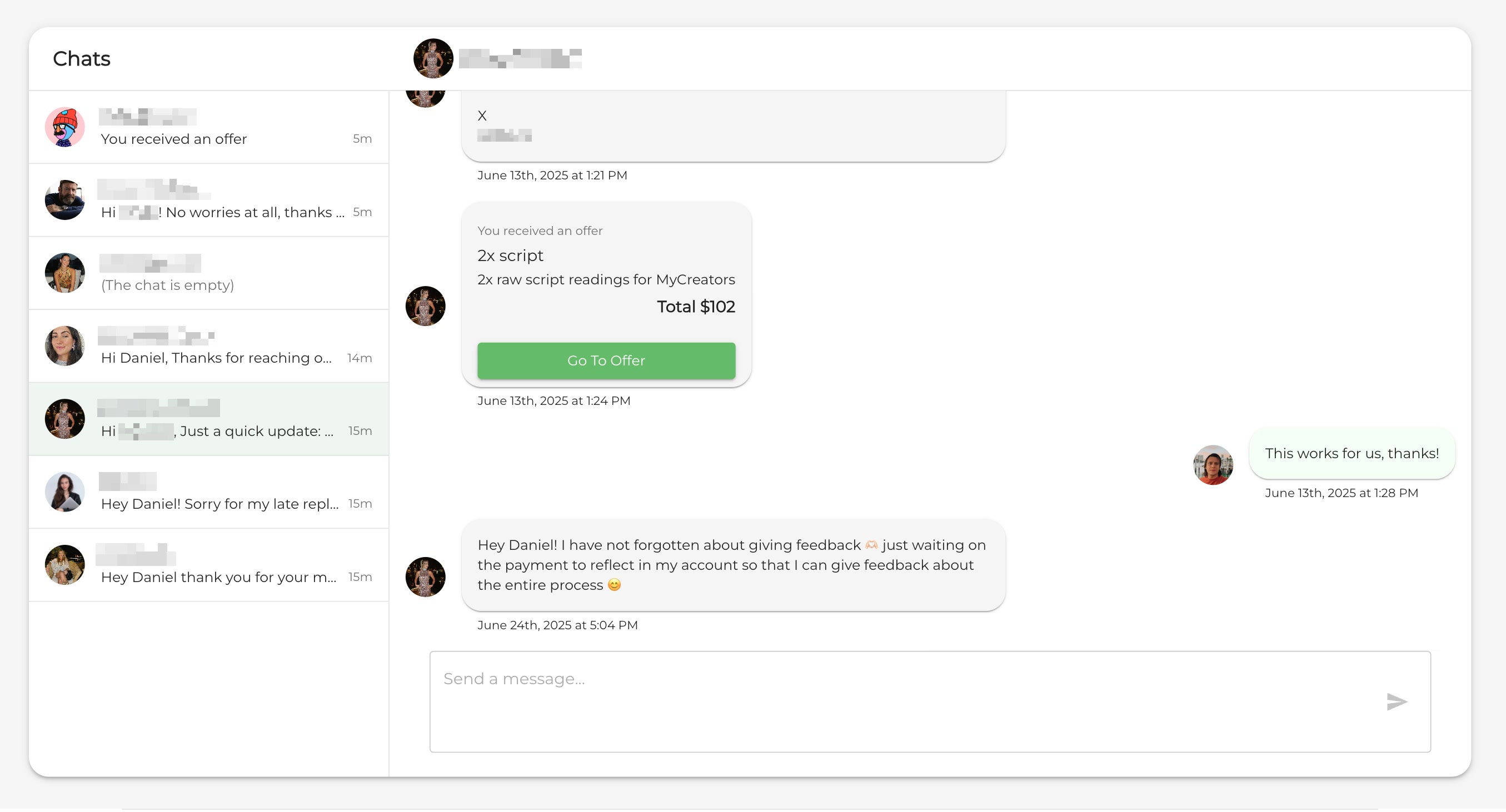Click the 'Total $102' text in offer
The height and width of the screenshot is (812, 1506).
tap(696, 307)
